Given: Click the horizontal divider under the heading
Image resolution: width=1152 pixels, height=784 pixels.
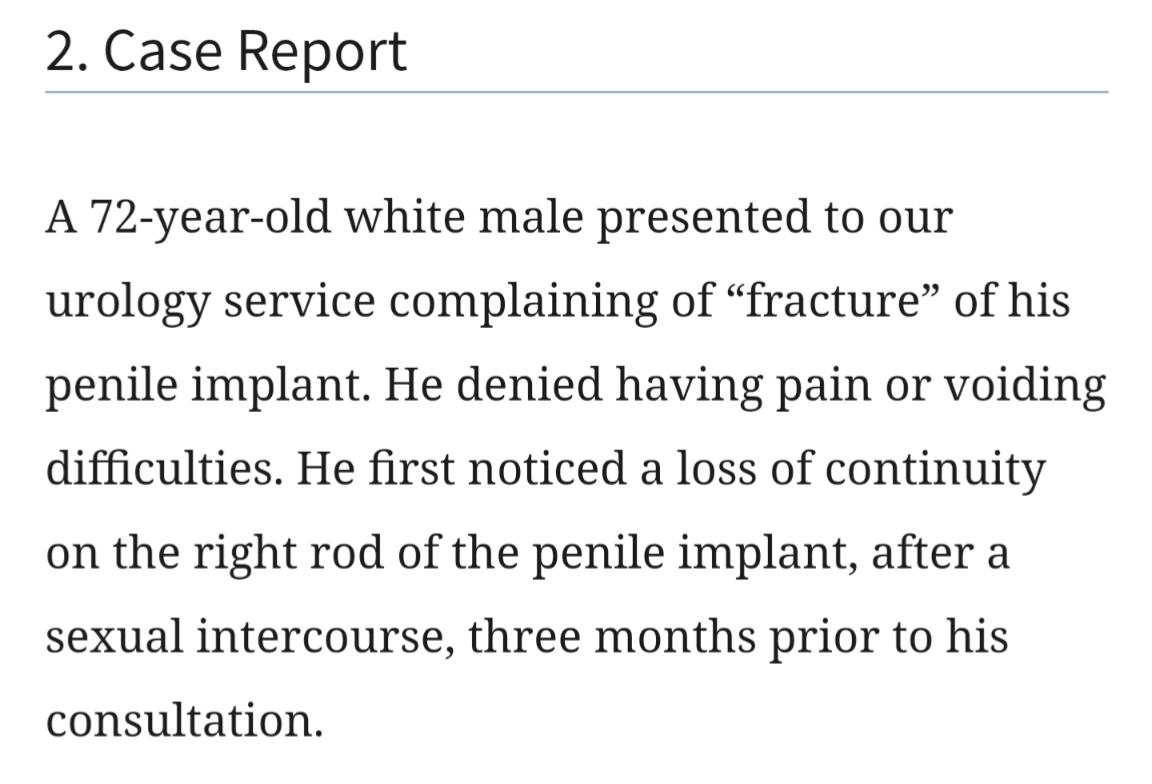Looking at the screenshot, I should click(577, 93).
